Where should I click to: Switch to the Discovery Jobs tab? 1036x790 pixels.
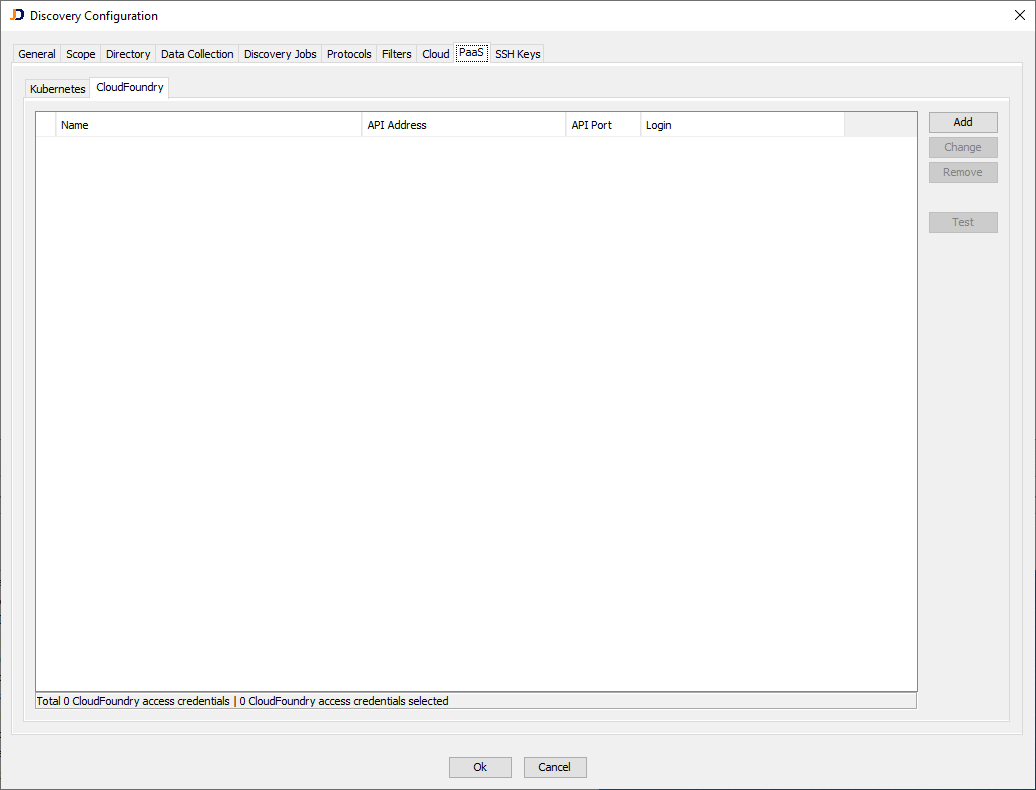280,53
